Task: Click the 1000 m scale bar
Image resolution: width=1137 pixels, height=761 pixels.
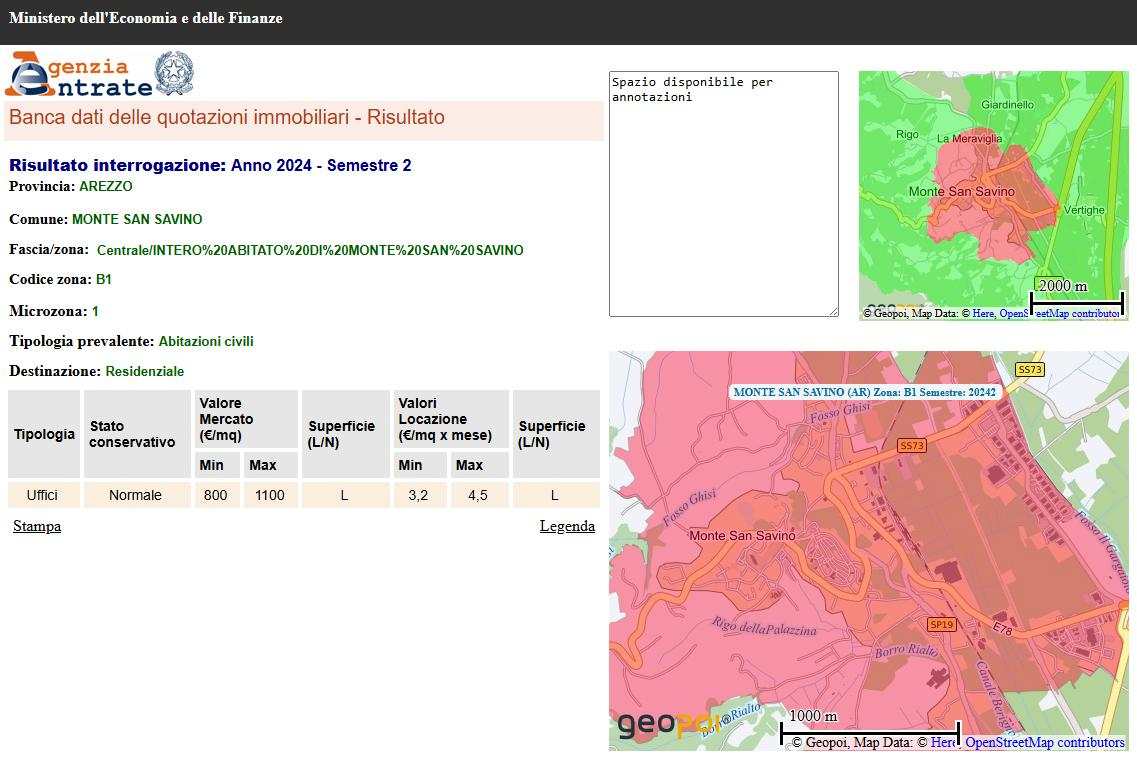Action: point(869,732)
